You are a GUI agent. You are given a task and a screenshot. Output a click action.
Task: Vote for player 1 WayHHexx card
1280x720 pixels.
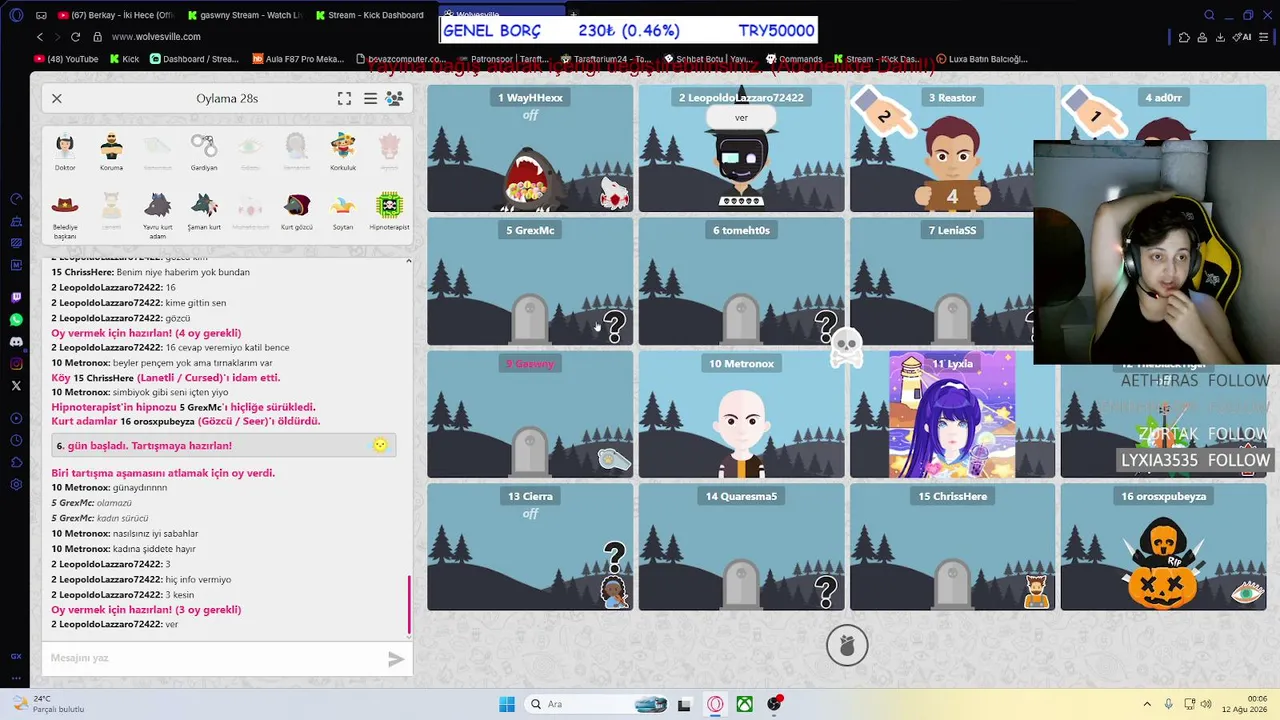pyautogui.click(x=530, y=148)
